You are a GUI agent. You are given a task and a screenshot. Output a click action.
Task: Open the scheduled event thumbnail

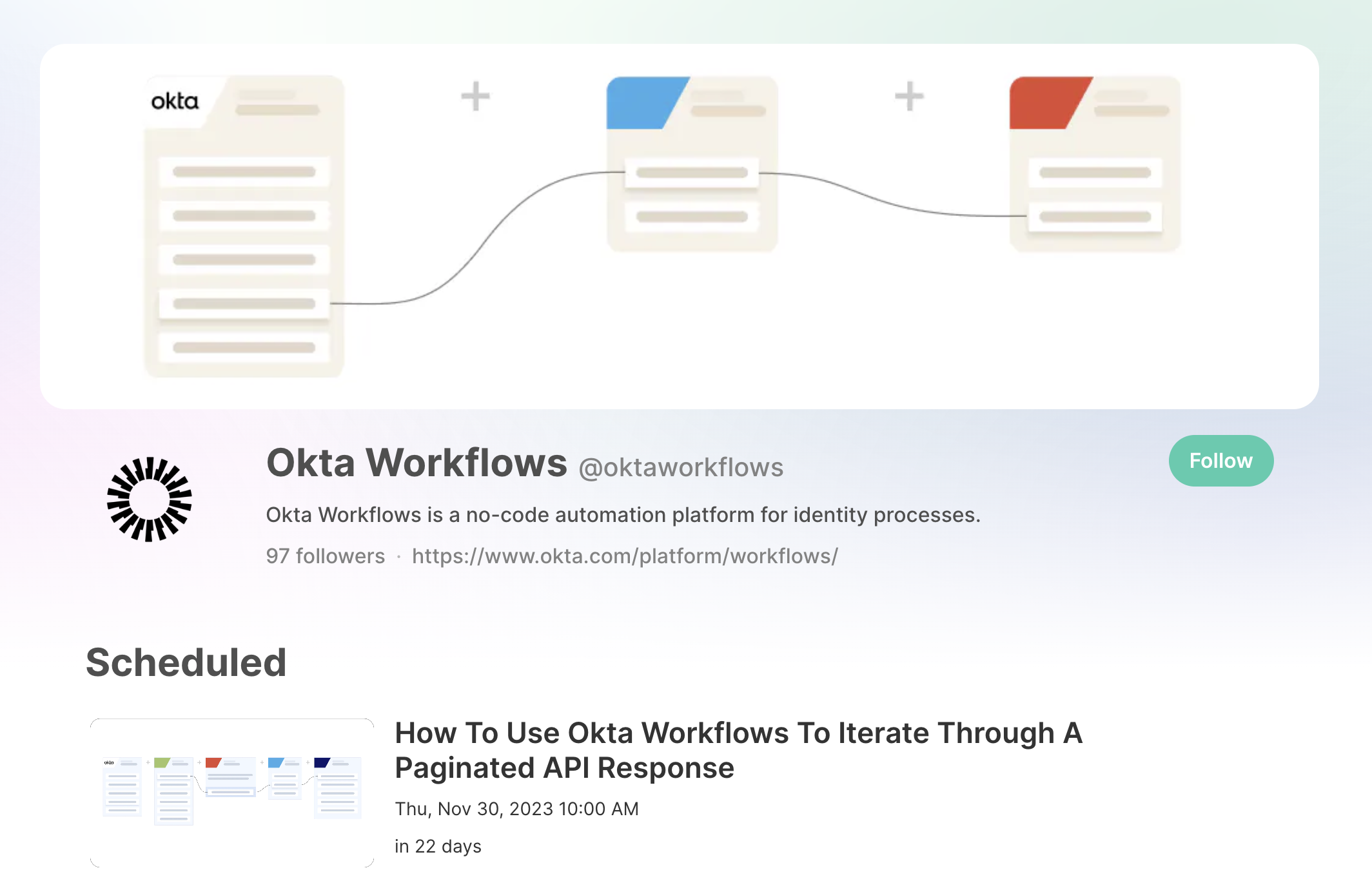pos(232,793)
